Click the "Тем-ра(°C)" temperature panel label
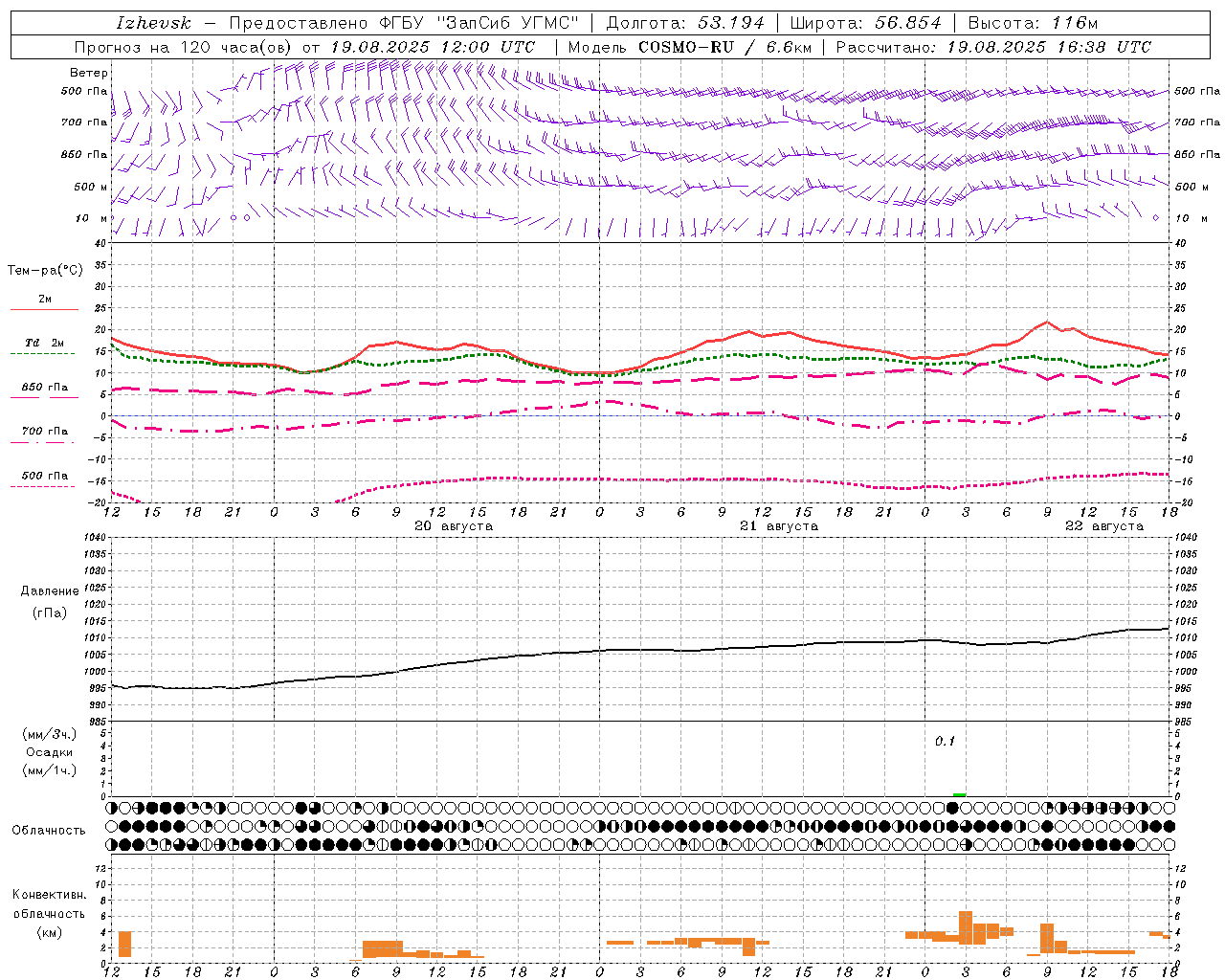Viewport: 1225px width, 980px height. 45,271
